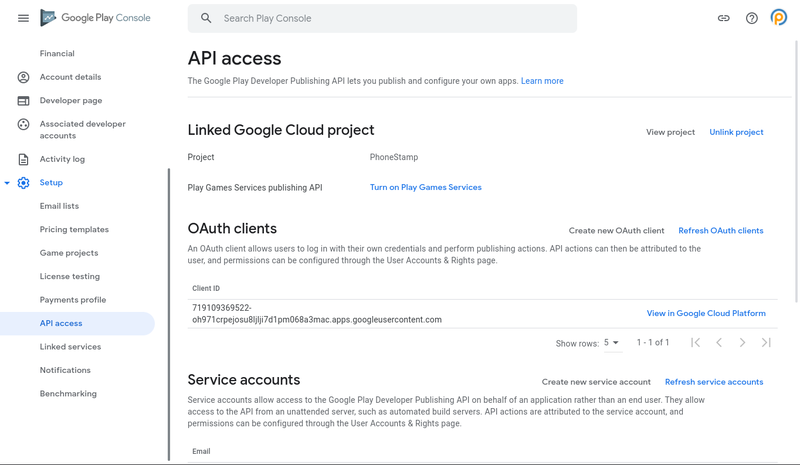The image size is (800, 465).
Task: Open the hamburger navigation menu
Action: coord(23,18)
